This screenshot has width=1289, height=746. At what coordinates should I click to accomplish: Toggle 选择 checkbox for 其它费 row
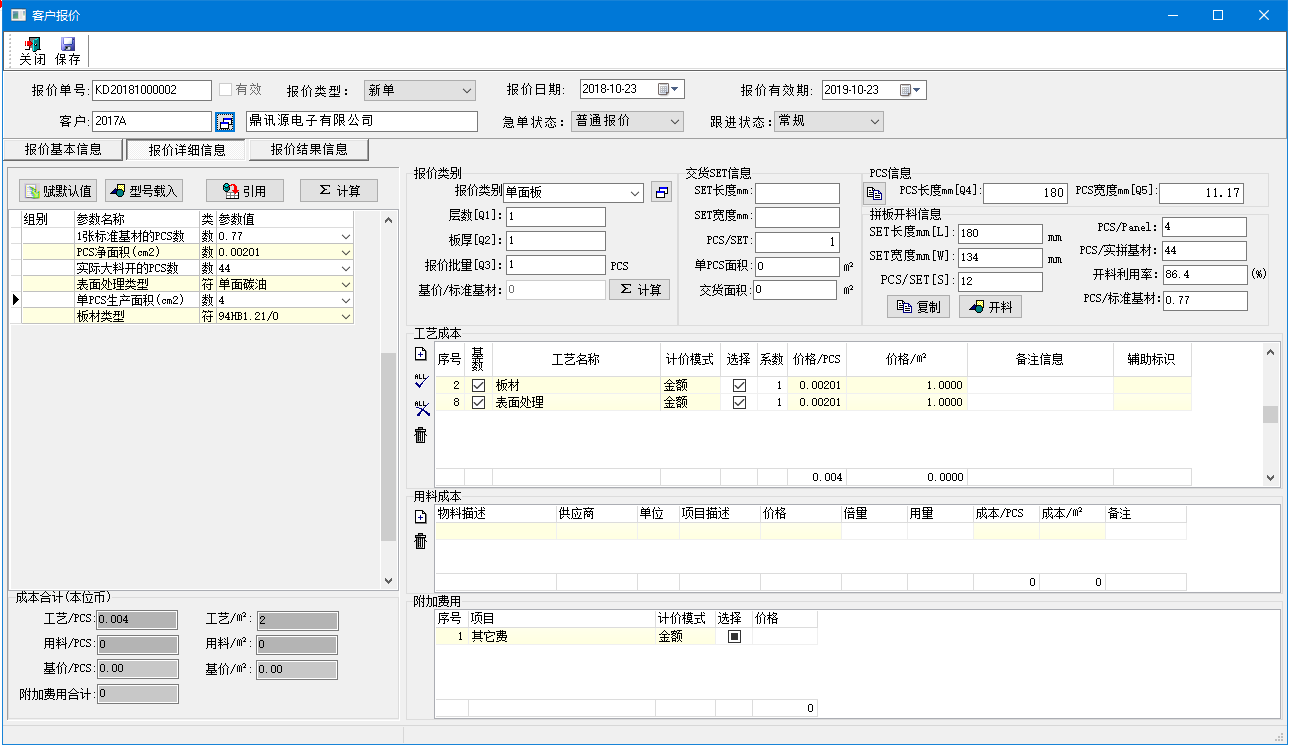pos(734,636)
